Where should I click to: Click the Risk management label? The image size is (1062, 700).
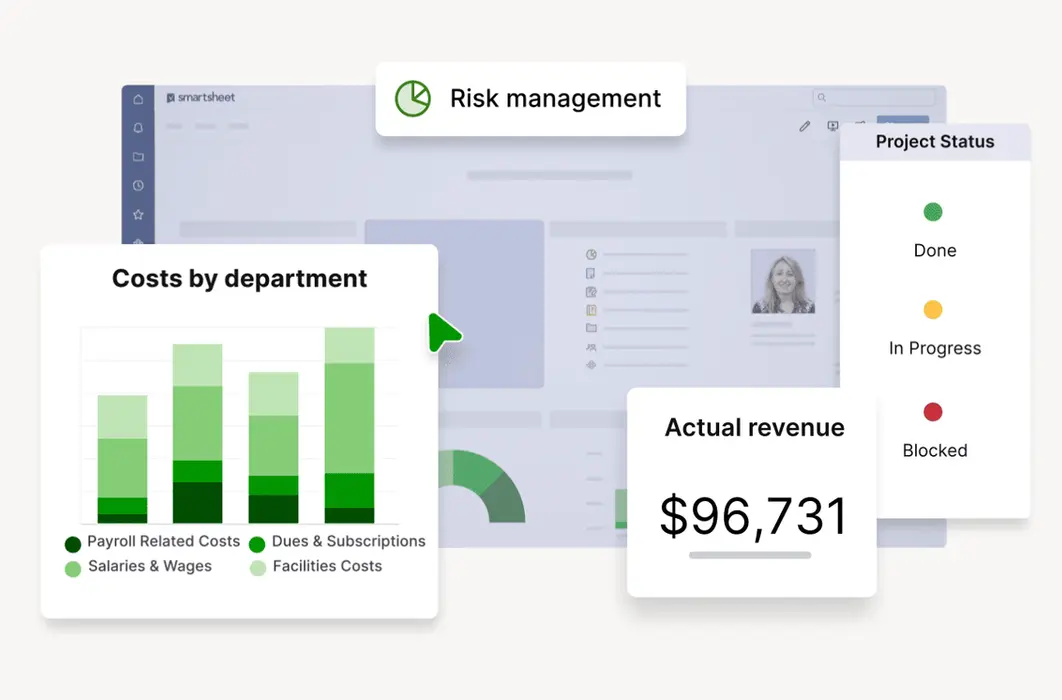point(555,99)
